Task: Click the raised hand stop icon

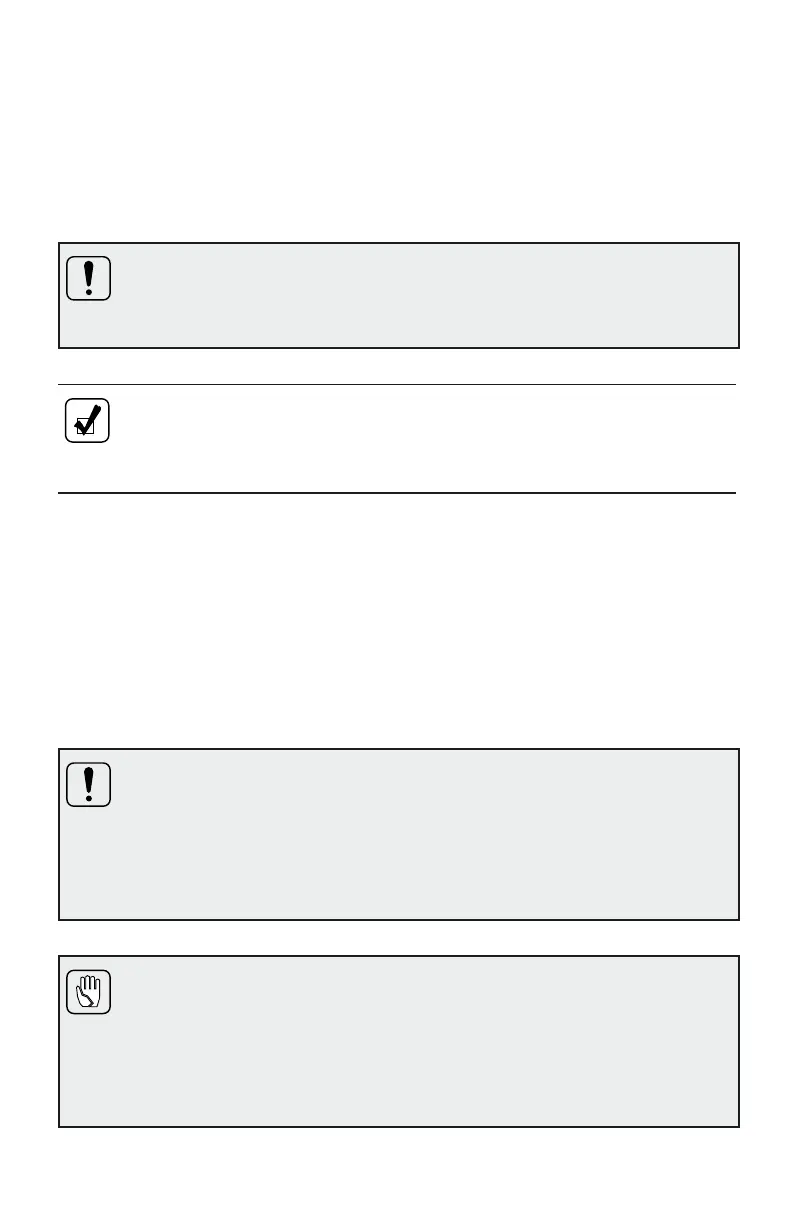Action: pyautogui.click(x=88, y=991)
